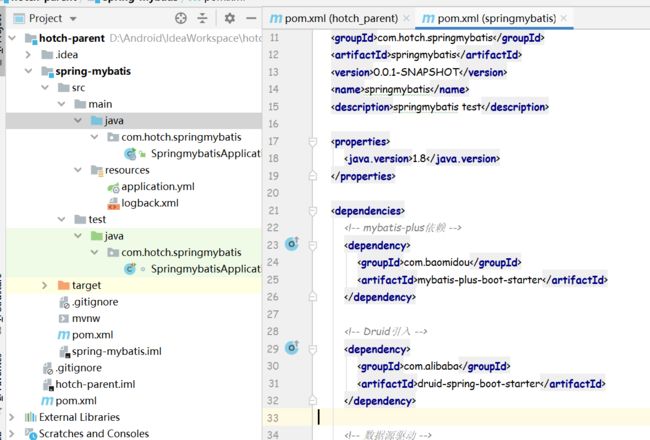Fold the dependencies block at line 21

313,211
